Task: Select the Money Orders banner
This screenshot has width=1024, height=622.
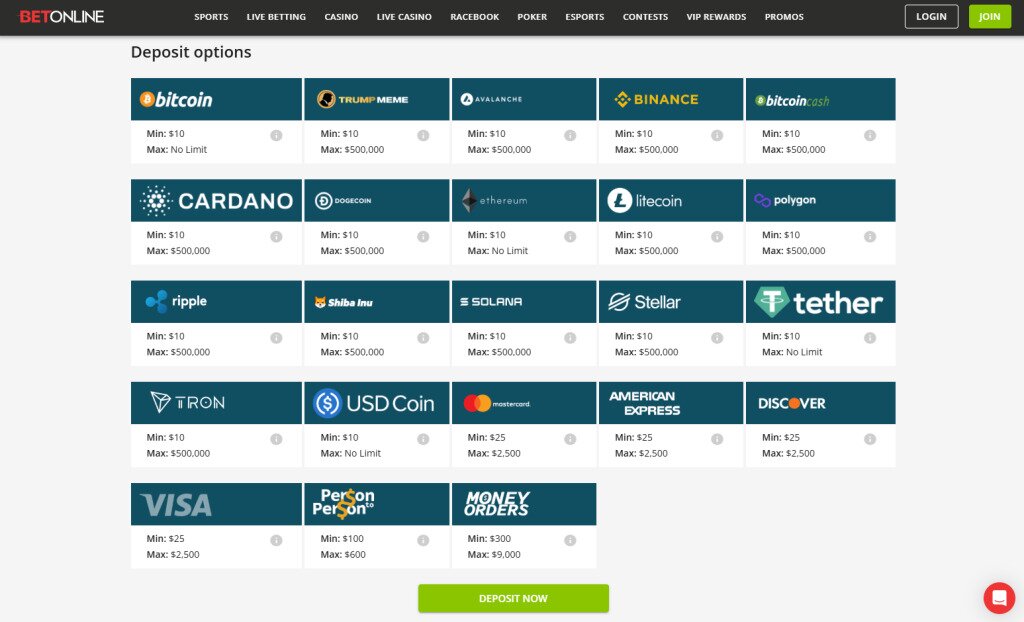Action: (x=524, y=504)
